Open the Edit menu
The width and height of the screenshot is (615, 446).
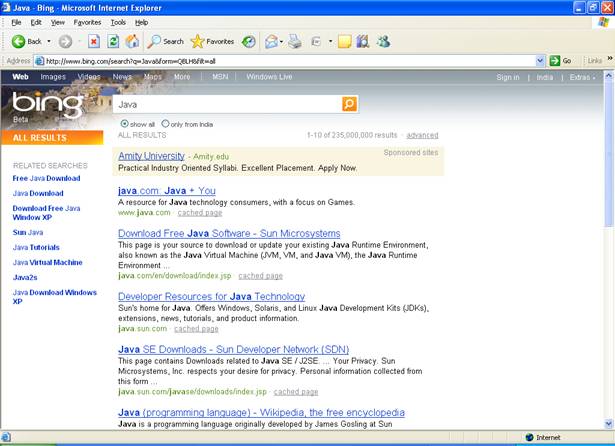coord(36,22)
